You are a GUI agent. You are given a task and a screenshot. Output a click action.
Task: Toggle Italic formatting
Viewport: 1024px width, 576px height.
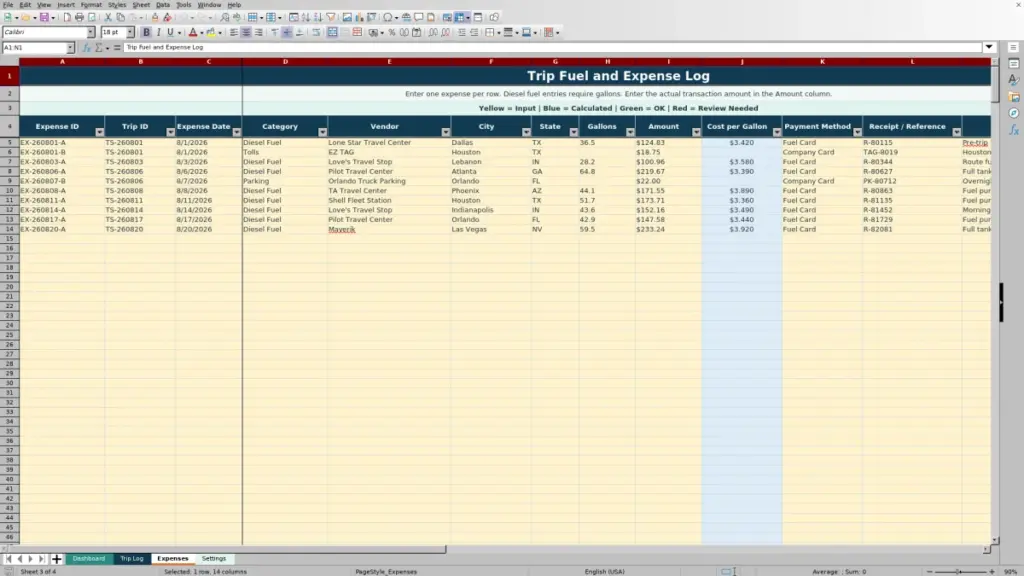click(x=159, y=33)
